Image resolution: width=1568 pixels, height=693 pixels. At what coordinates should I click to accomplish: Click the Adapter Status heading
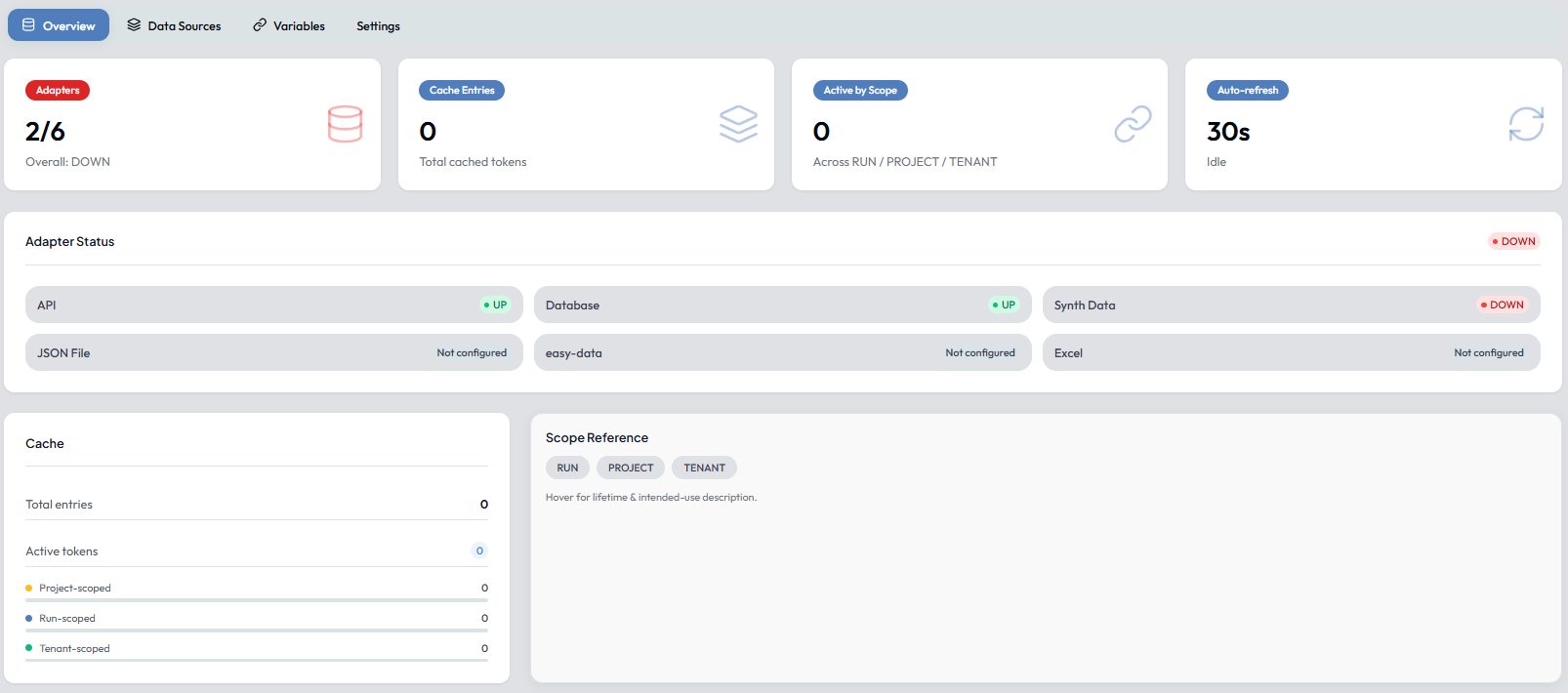tap(69, 241)
